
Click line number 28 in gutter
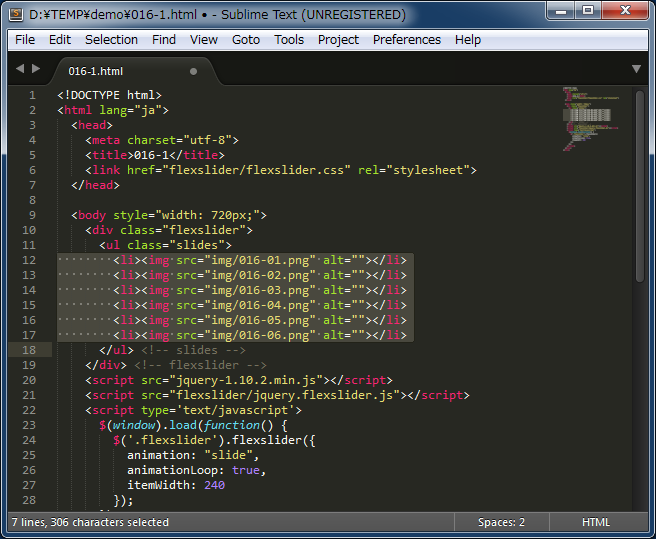pos(29,500)
